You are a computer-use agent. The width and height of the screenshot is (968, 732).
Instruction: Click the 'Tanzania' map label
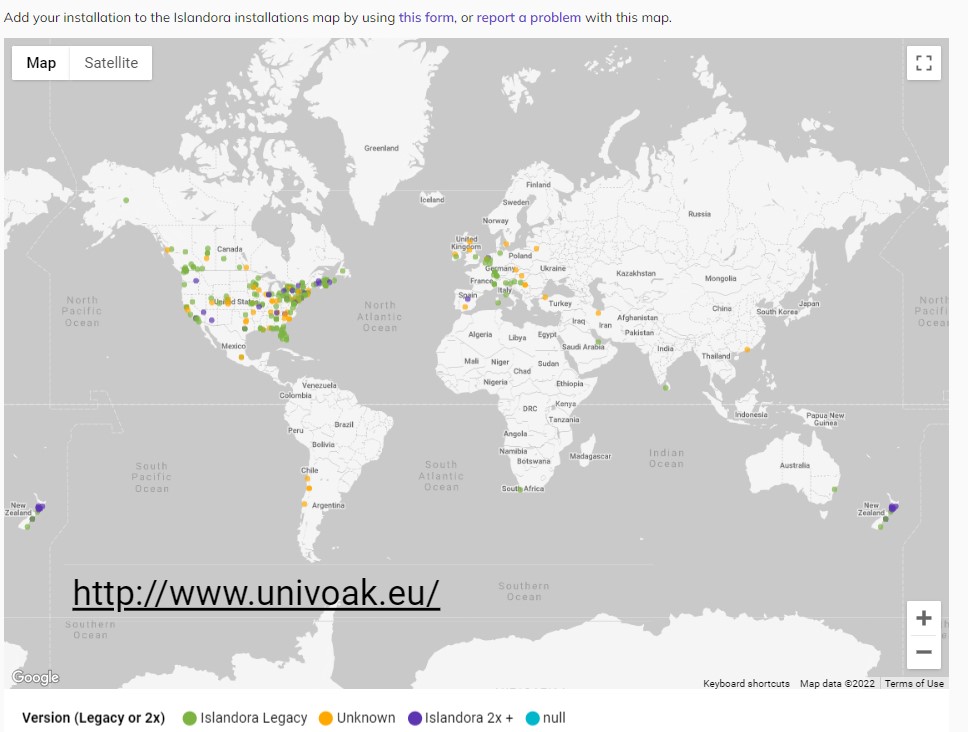[x=564, y=420]
